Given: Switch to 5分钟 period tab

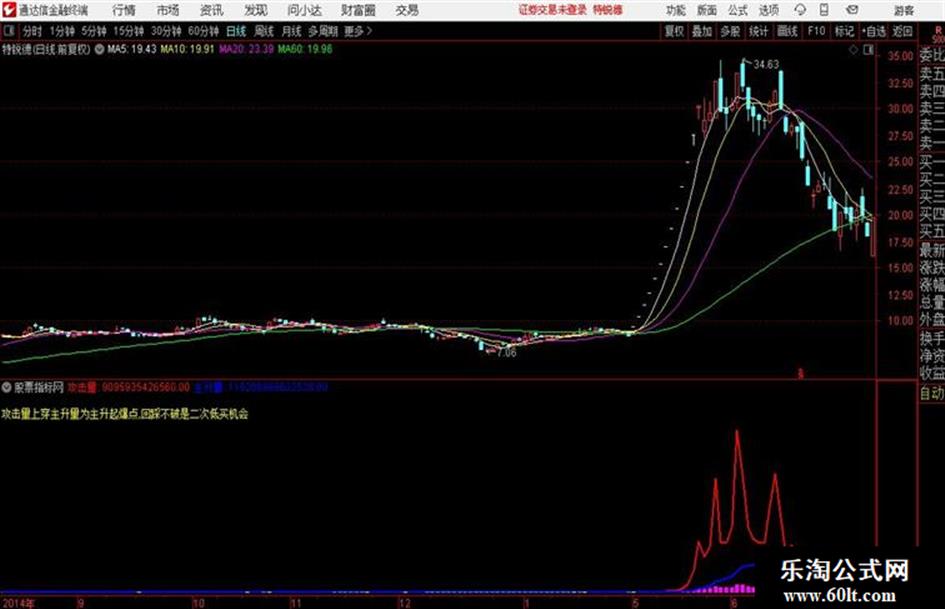Looking at the screenshot, I should 94,31.
